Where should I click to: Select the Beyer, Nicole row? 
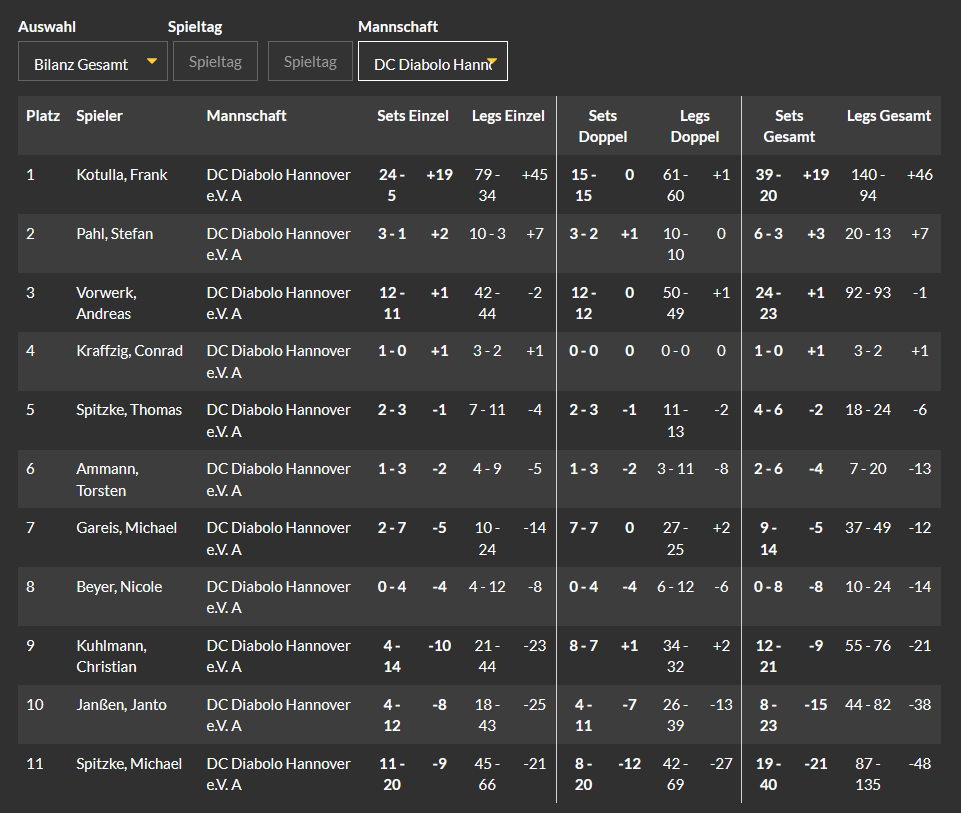(479, 597)
